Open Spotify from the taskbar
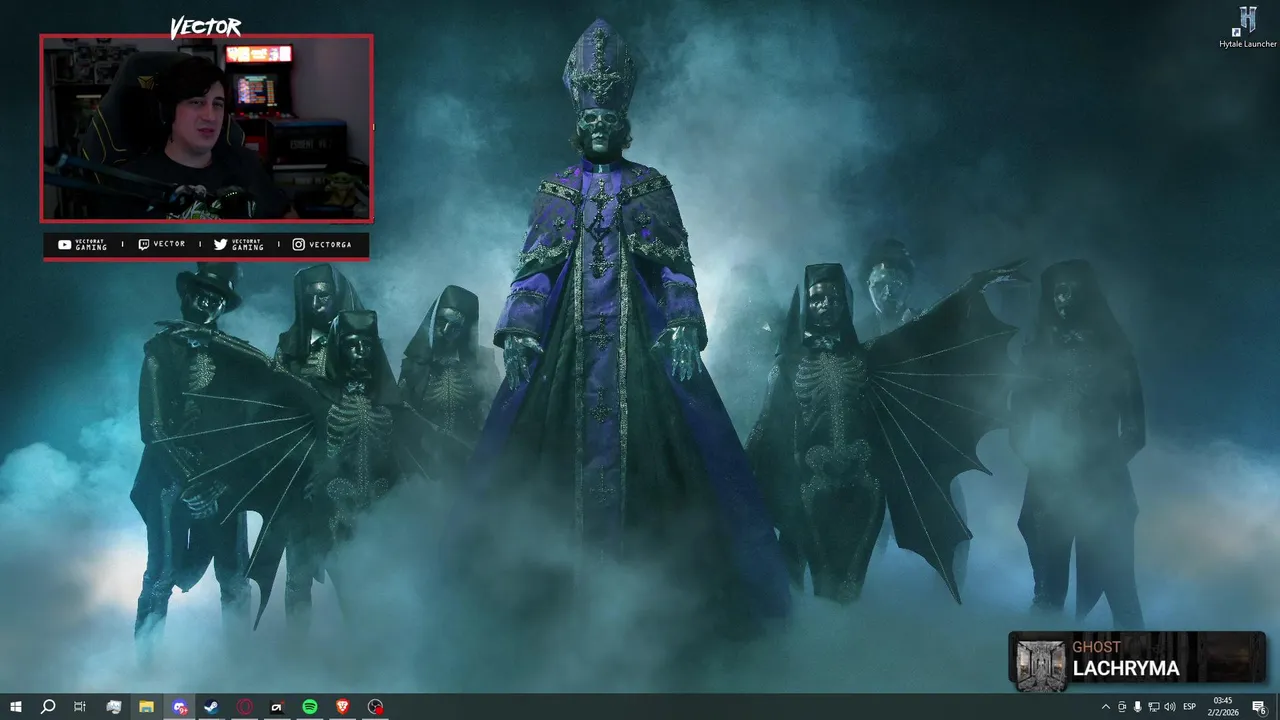Viewport: 1280px width, 720px height. [310, 707]
